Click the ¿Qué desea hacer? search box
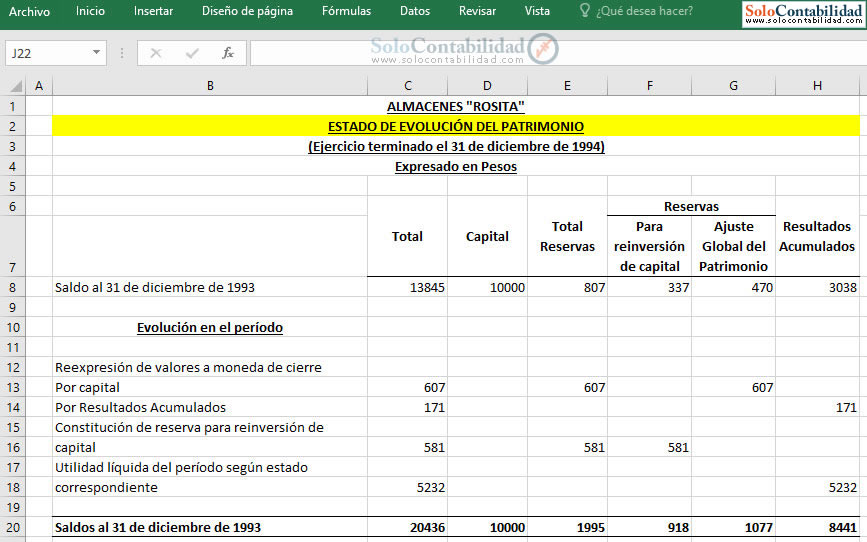Image resolution: width=867 pixels, height=542 pixels. pyautogui.click(x=644, y=11)
